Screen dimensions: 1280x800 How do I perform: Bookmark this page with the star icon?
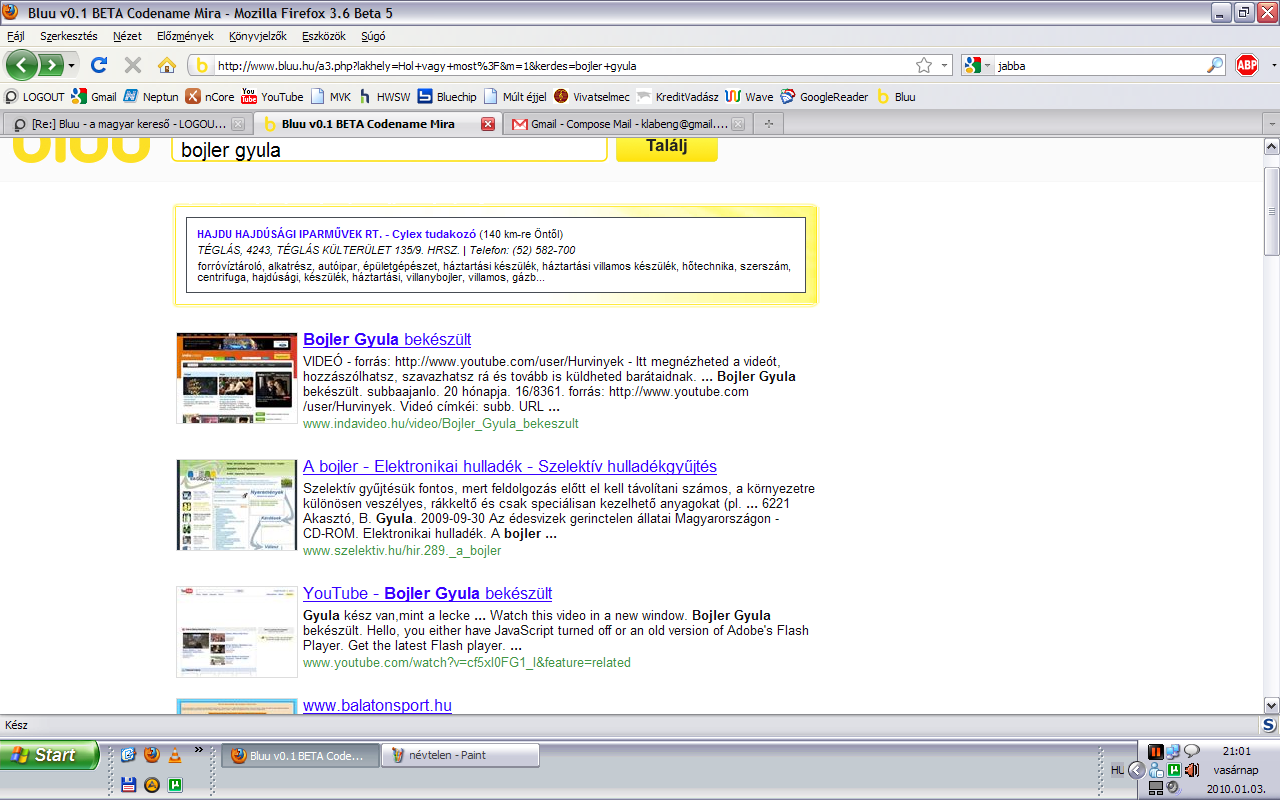924,65
